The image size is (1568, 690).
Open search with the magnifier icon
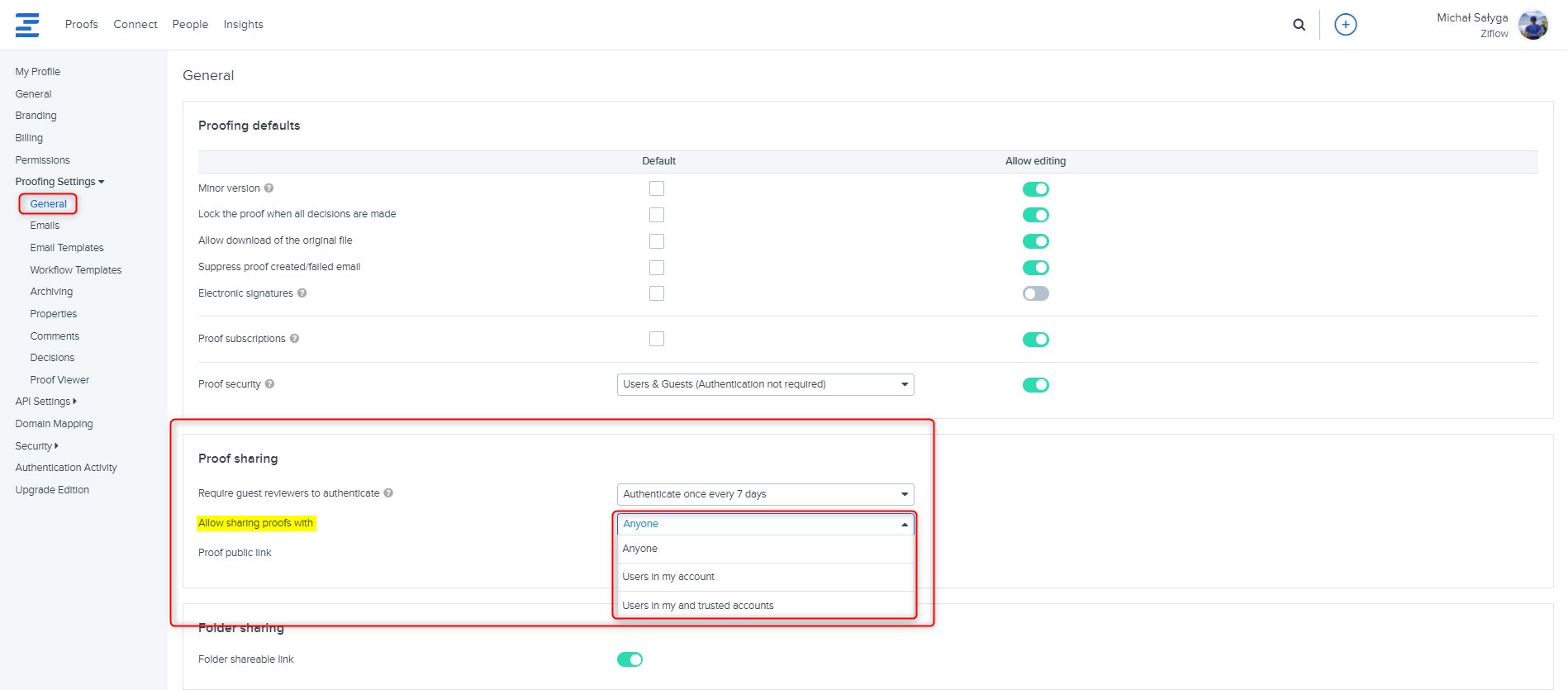pos(1299,25)
